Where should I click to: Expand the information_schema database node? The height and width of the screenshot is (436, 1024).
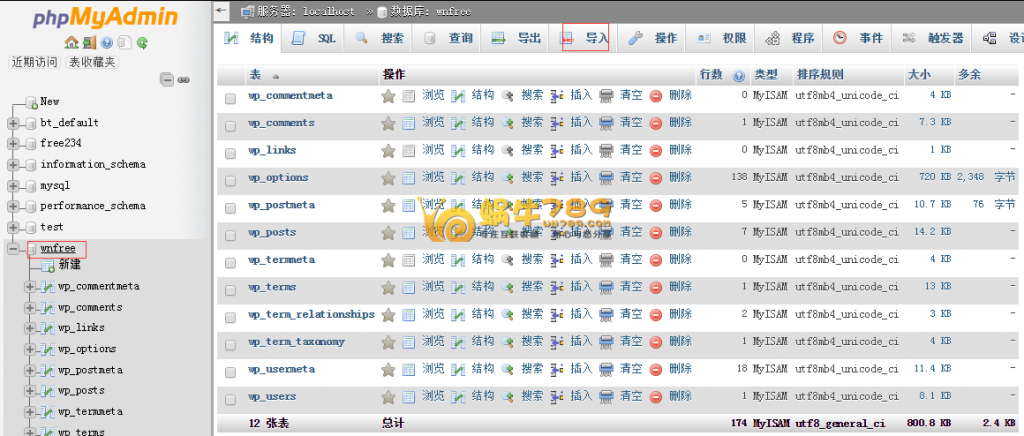tap(14, 165)
